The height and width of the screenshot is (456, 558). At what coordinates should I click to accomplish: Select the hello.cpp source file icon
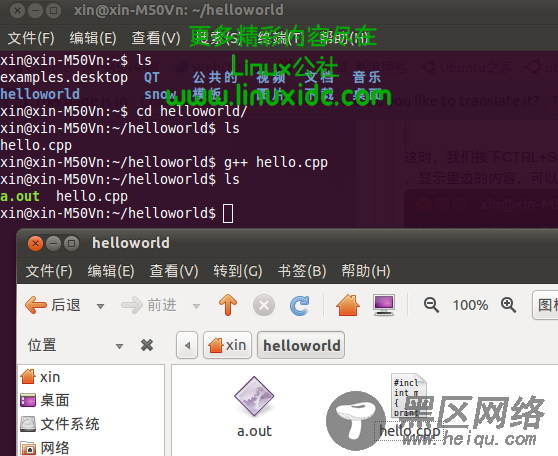pyautogui.click(x=409, y=395)
